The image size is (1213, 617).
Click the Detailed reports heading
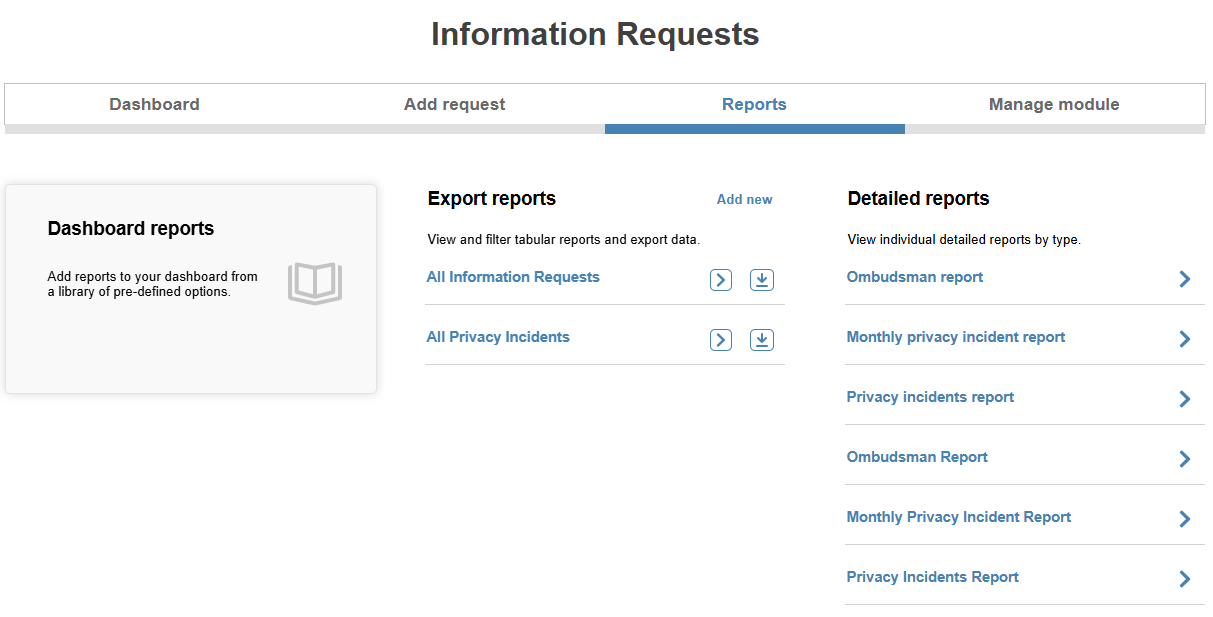pyautogui.click(x=918, y=198)
